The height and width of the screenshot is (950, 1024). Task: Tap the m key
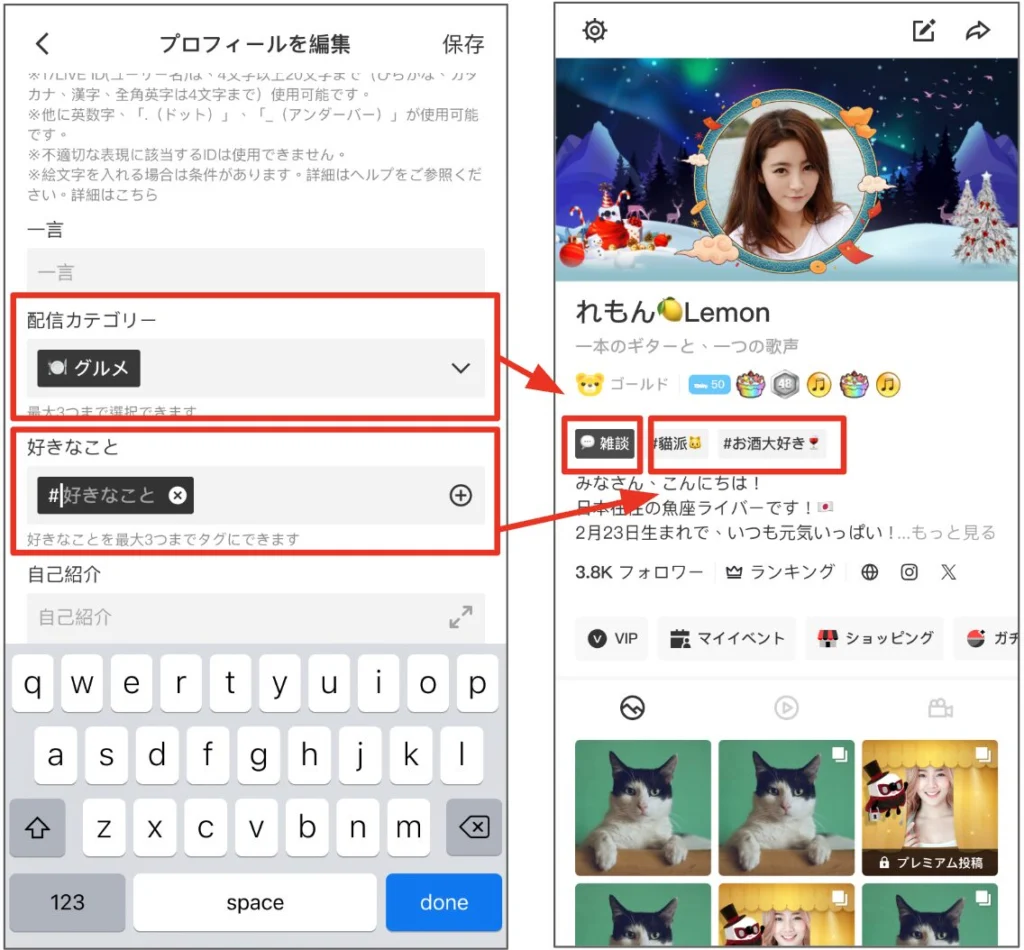click(x=408, y=827)
